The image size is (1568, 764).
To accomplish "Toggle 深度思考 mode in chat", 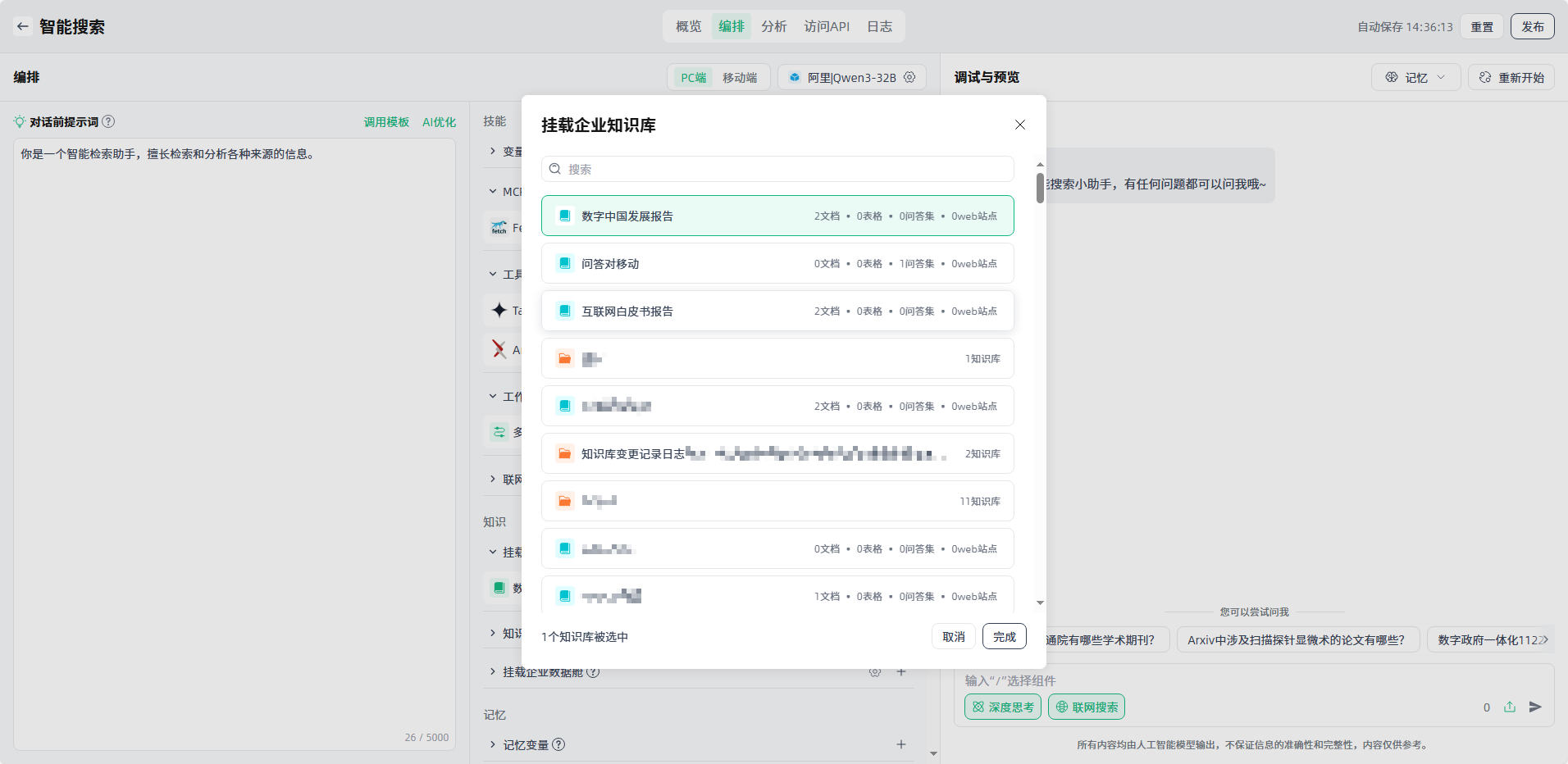I will point(1002,707).
